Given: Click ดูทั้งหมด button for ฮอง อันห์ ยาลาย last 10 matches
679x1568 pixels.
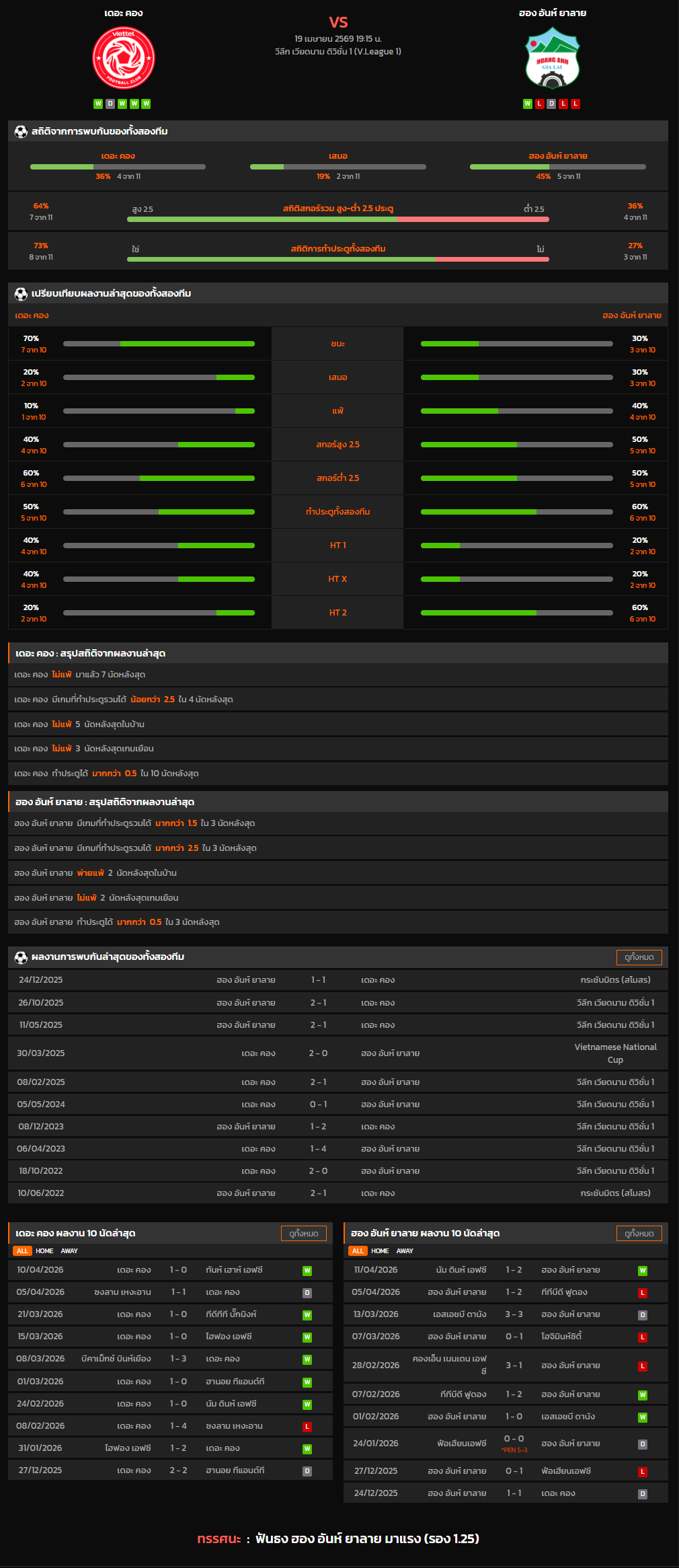Looking at the screenshot, I should pyautogui.click(x=639, y=1233).
